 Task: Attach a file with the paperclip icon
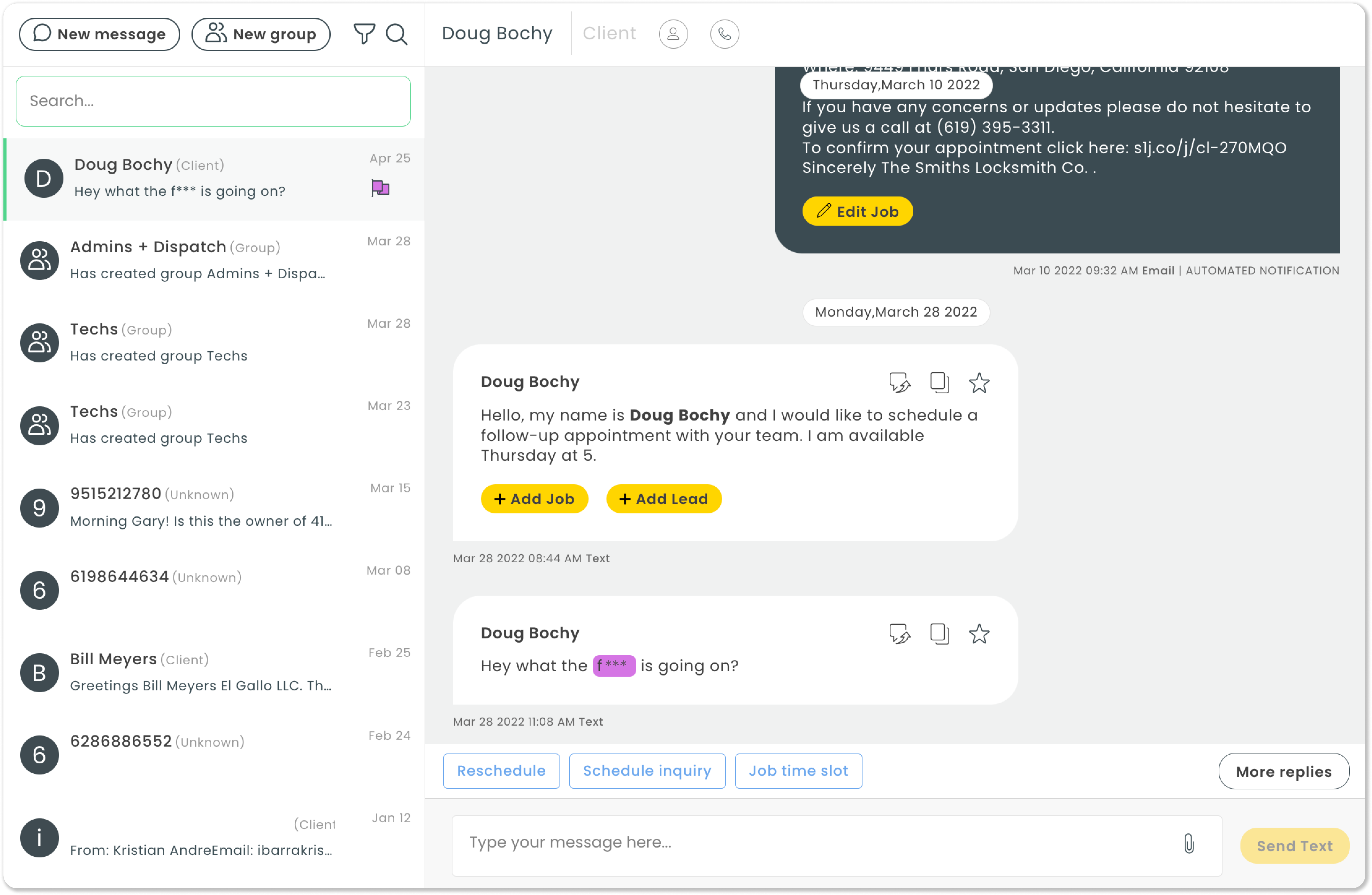pyautogui.click(x=1189, y=843)
